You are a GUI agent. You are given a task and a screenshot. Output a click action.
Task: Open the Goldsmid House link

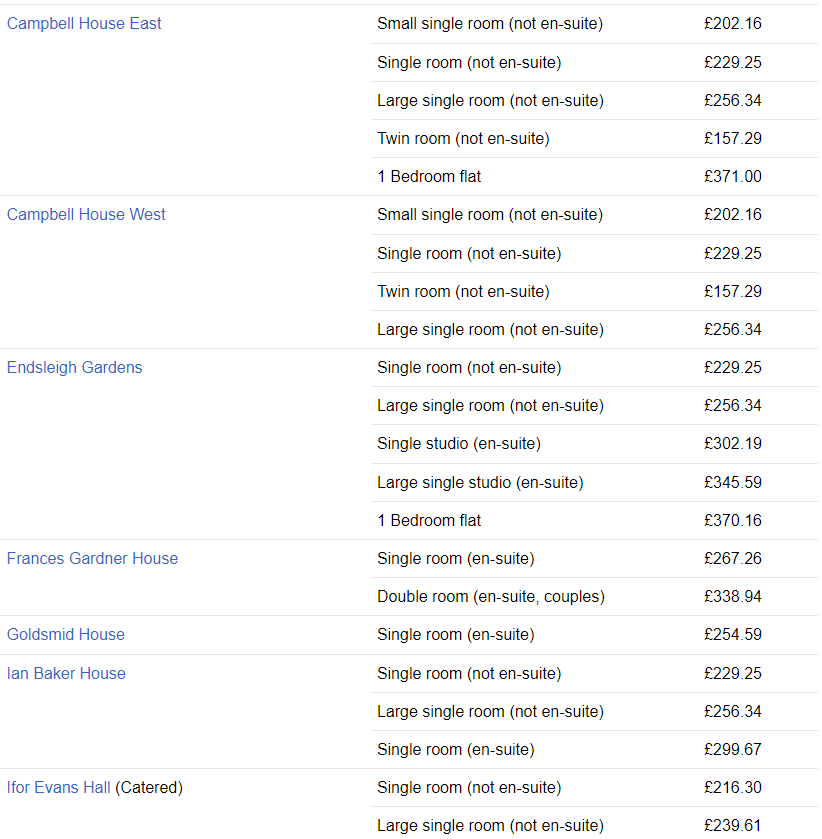click(65, 635)
